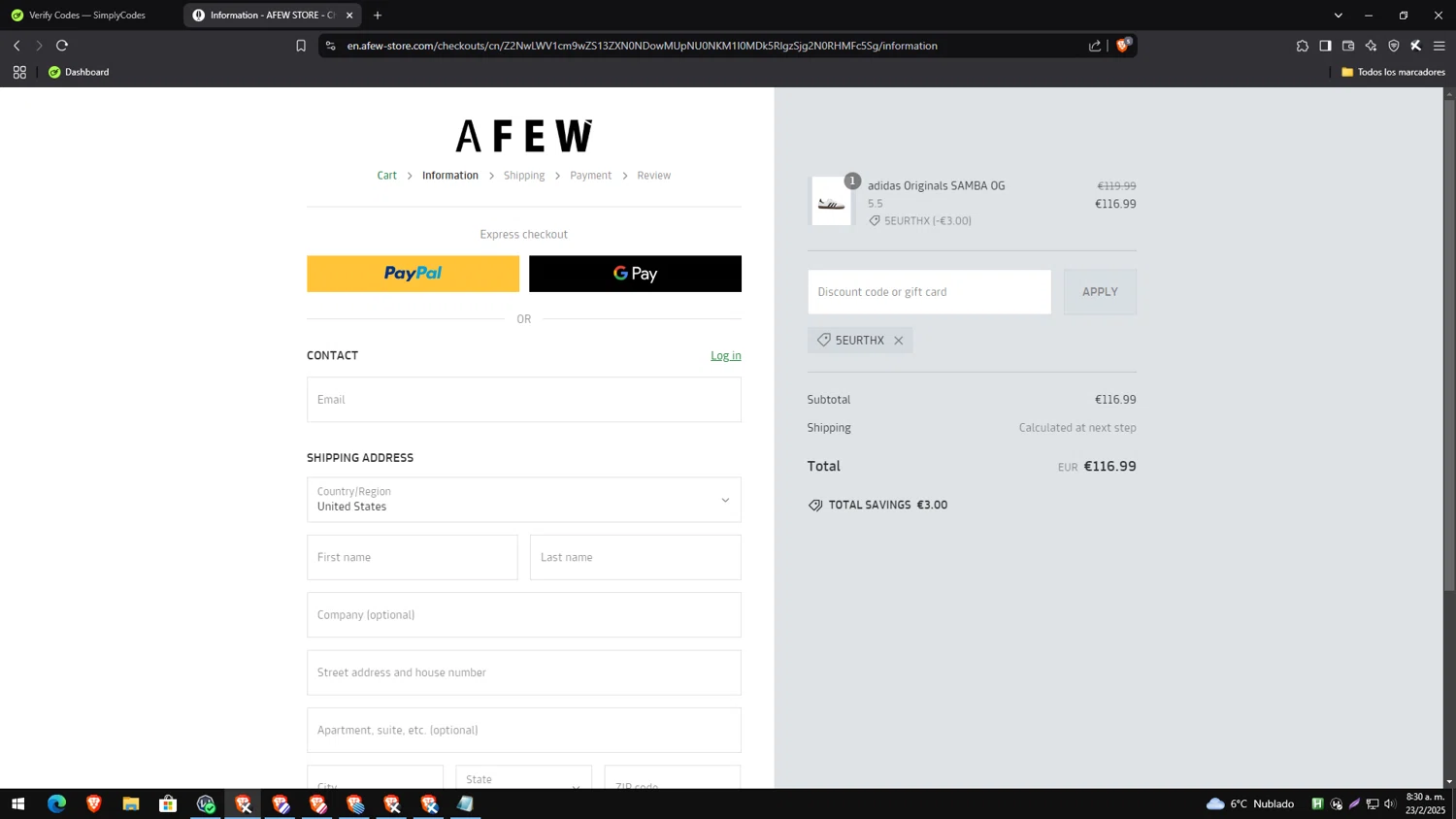Launch Microsoft Edge from the taskbar
The height and width of the screenshot is (819, 1456).
click(56, 803)
